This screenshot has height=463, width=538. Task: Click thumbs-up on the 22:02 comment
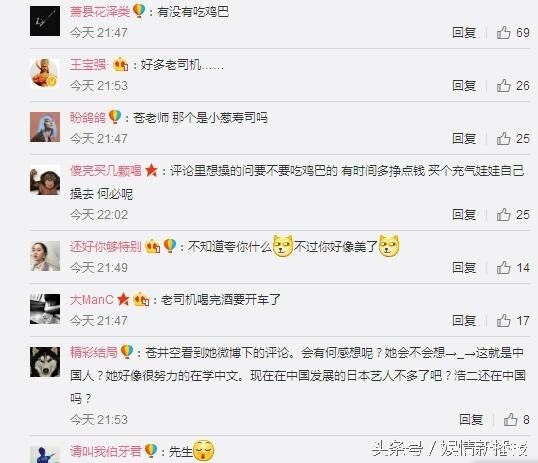click(503, 215)
